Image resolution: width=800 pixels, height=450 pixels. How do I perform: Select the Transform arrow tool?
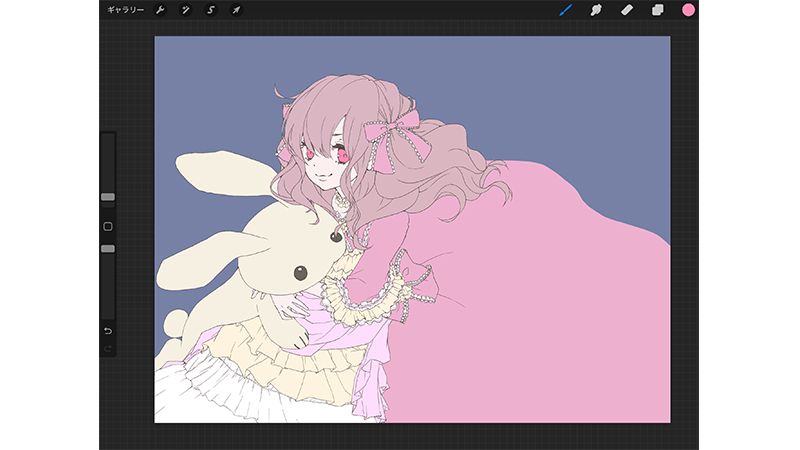[237, 10]
